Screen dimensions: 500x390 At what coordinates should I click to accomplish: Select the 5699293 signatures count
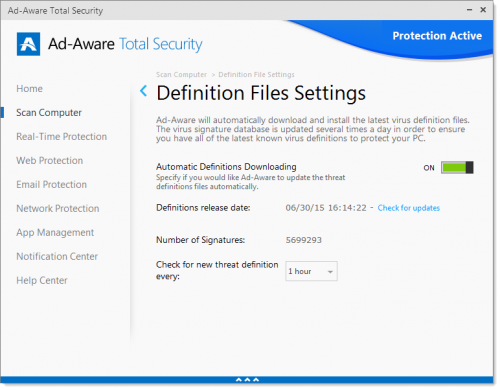(304, 240)
